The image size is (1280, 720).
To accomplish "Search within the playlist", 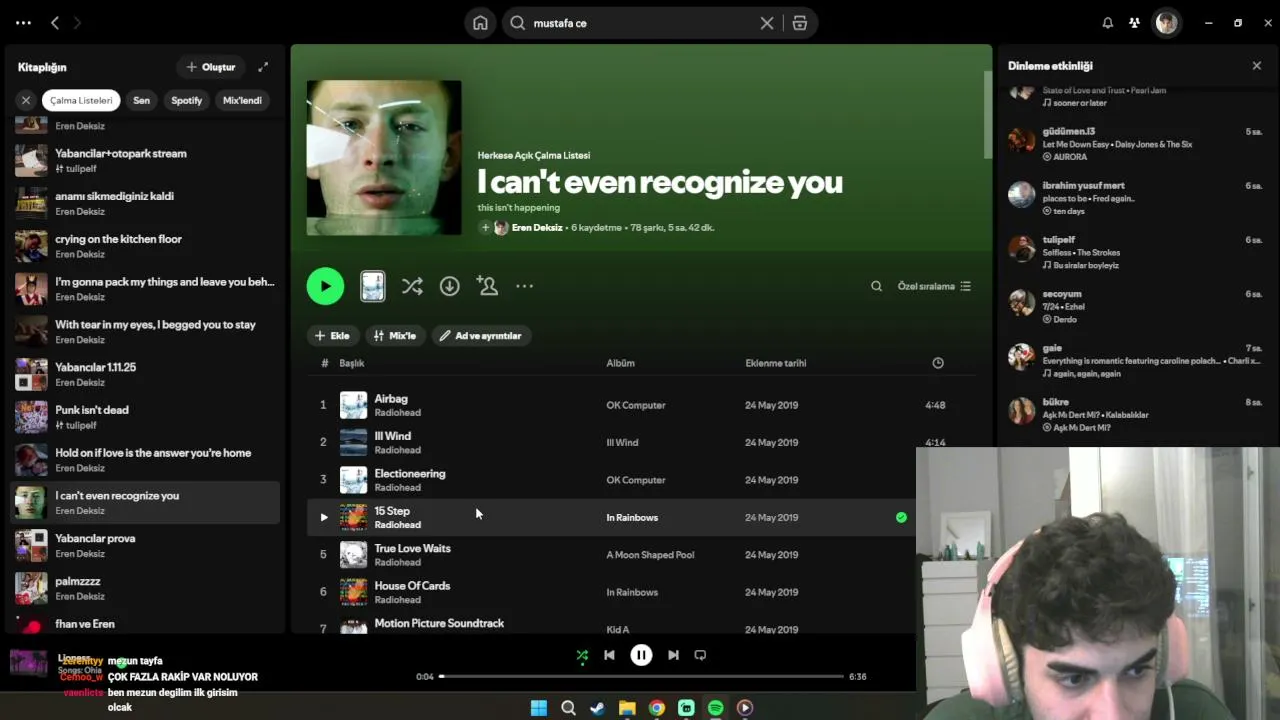I will [876, 286].
